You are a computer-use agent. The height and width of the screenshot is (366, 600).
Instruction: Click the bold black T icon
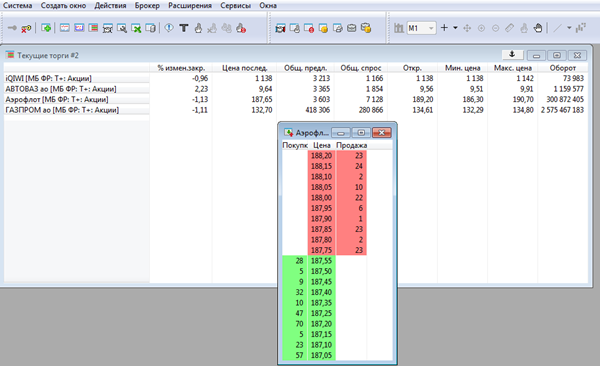184,28
